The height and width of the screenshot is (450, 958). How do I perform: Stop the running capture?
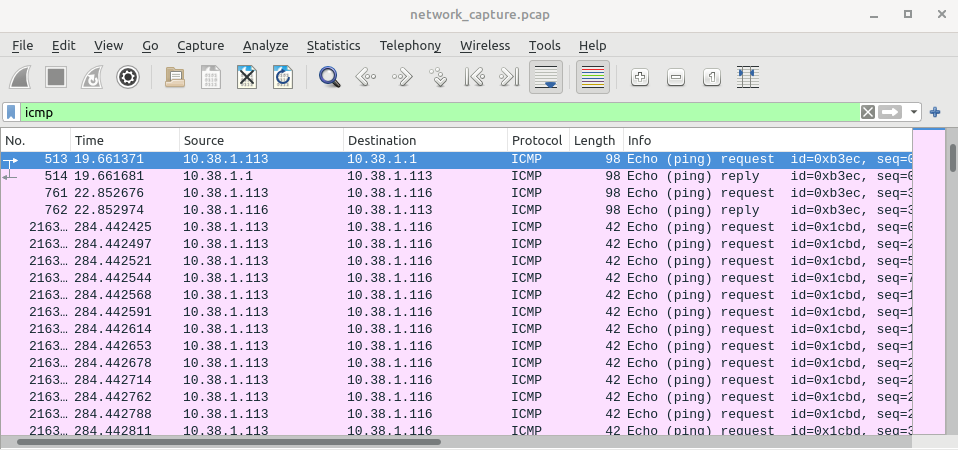click(x=56, y=78)
